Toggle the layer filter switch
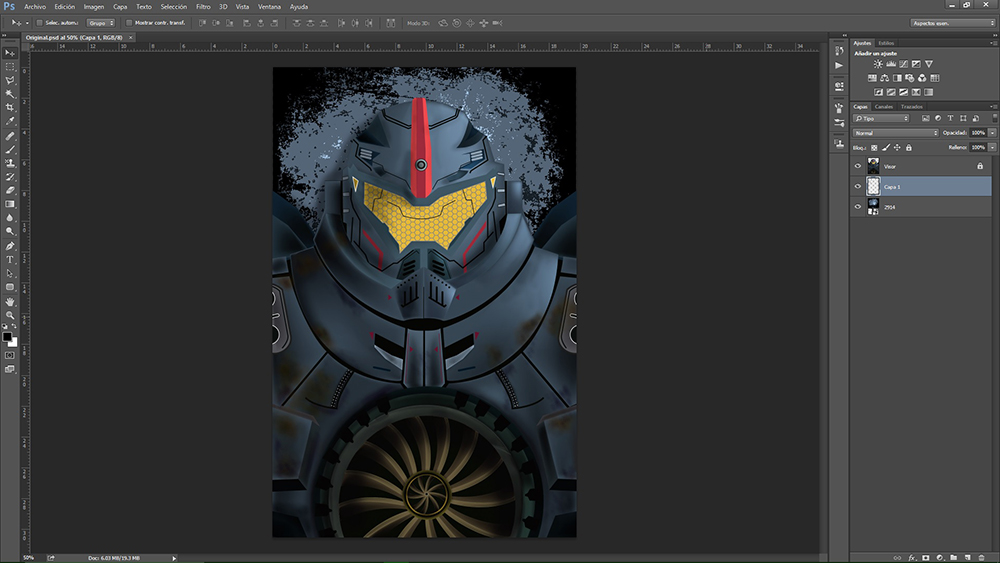 point(994,118)
